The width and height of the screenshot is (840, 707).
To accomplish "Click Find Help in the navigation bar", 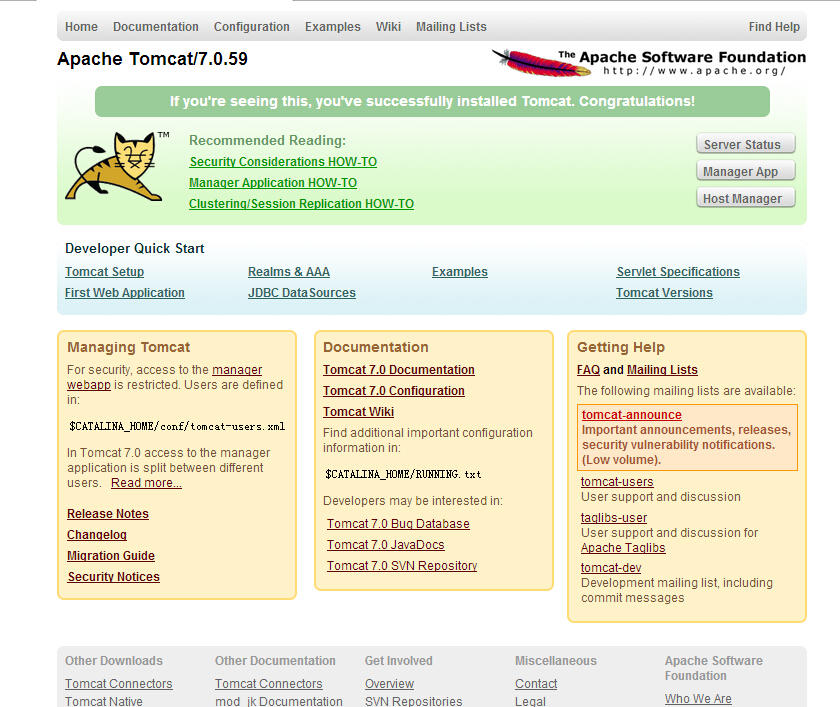I will (774, 27).
